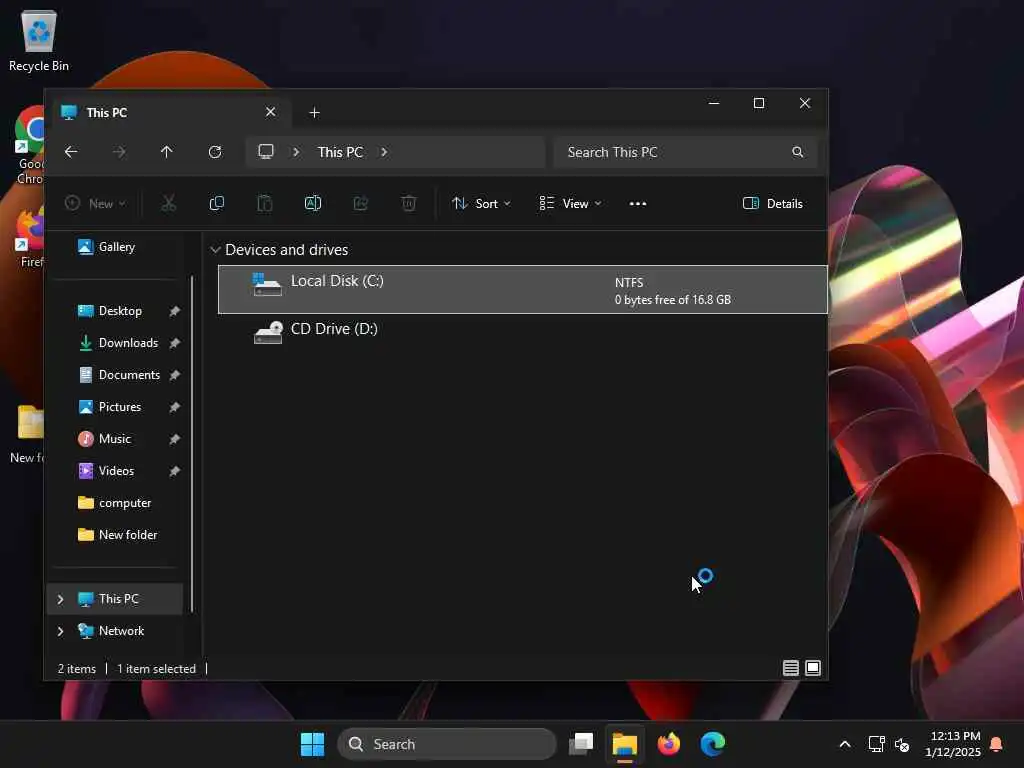
Task: Open the computer folder in the sidebar
Action: pos(125,503)
